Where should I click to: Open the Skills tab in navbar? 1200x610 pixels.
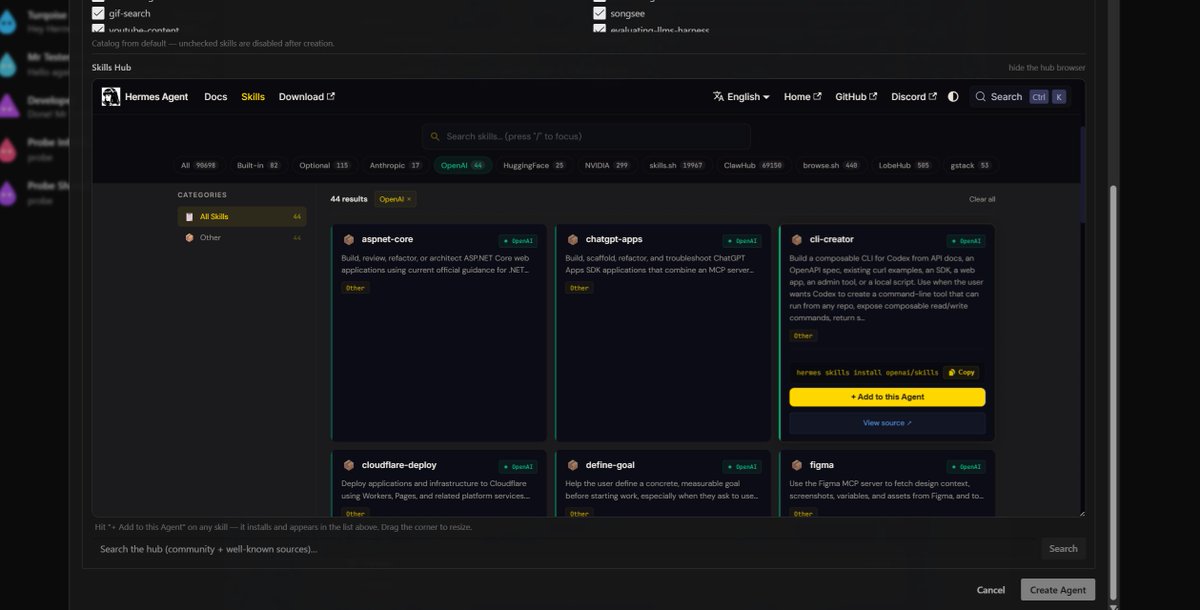point(253,97)
